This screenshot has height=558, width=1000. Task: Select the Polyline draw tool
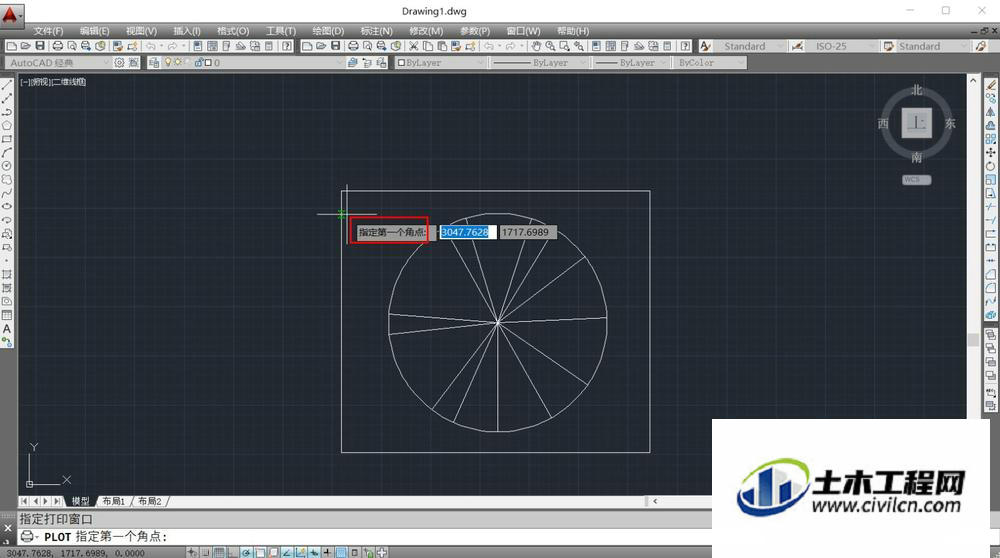7,112
